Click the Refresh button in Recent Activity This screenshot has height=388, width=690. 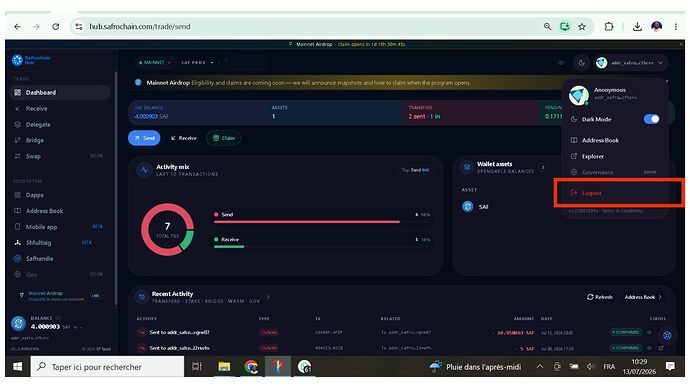pyautogui.click(x=599, y=297)
